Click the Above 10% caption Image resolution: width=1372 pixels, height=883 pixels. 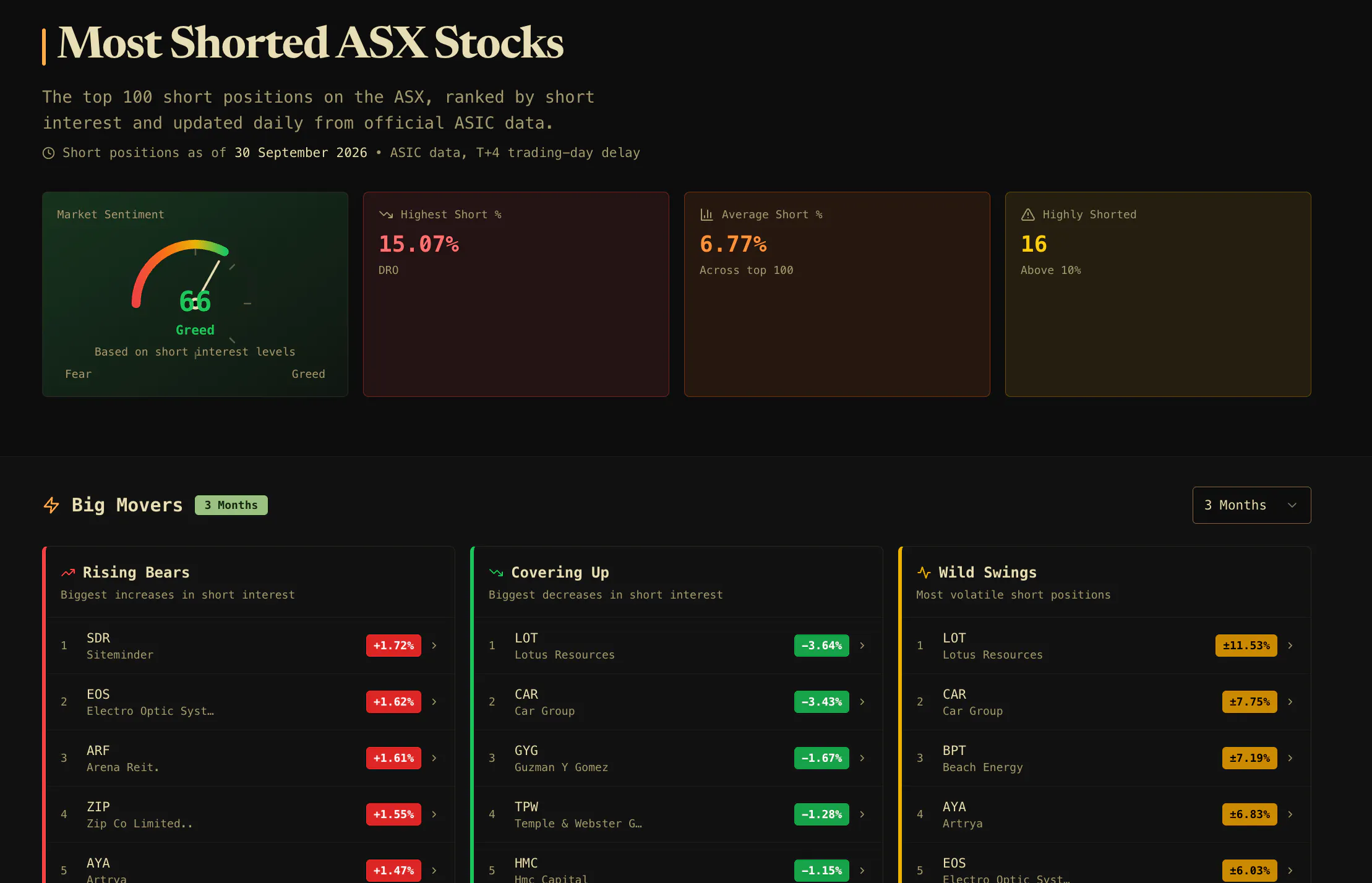click(1050, 270)
